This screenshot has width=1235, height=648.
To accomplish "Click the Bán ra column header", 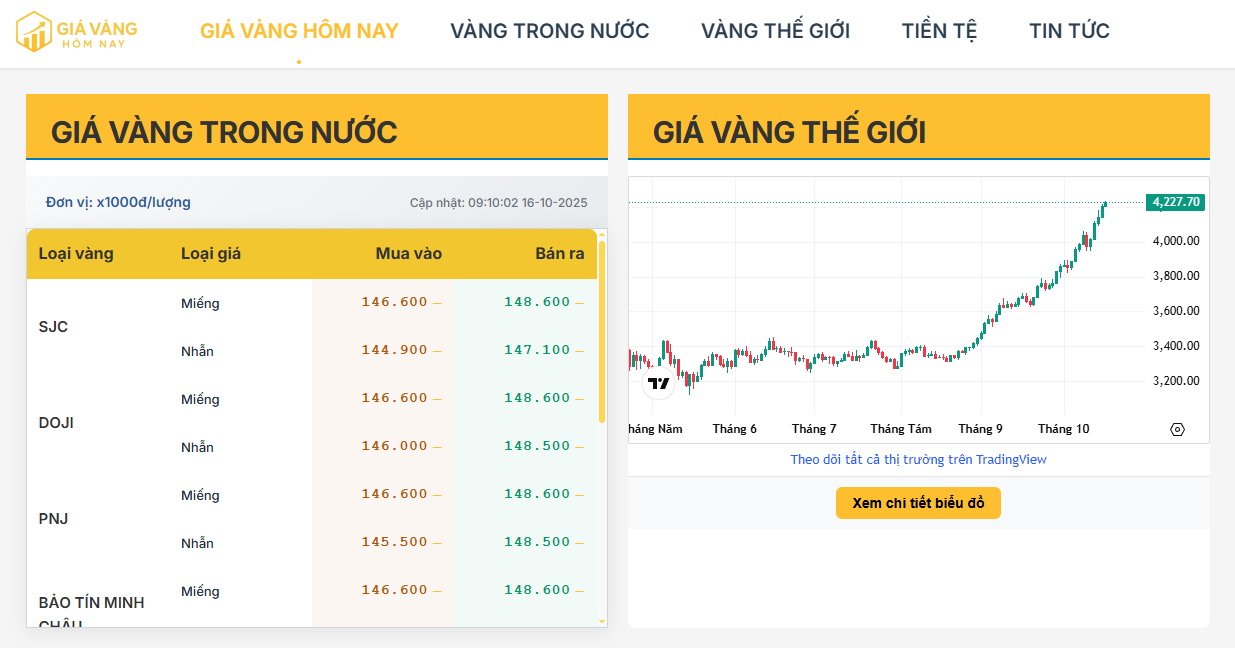I will (559, 254).
